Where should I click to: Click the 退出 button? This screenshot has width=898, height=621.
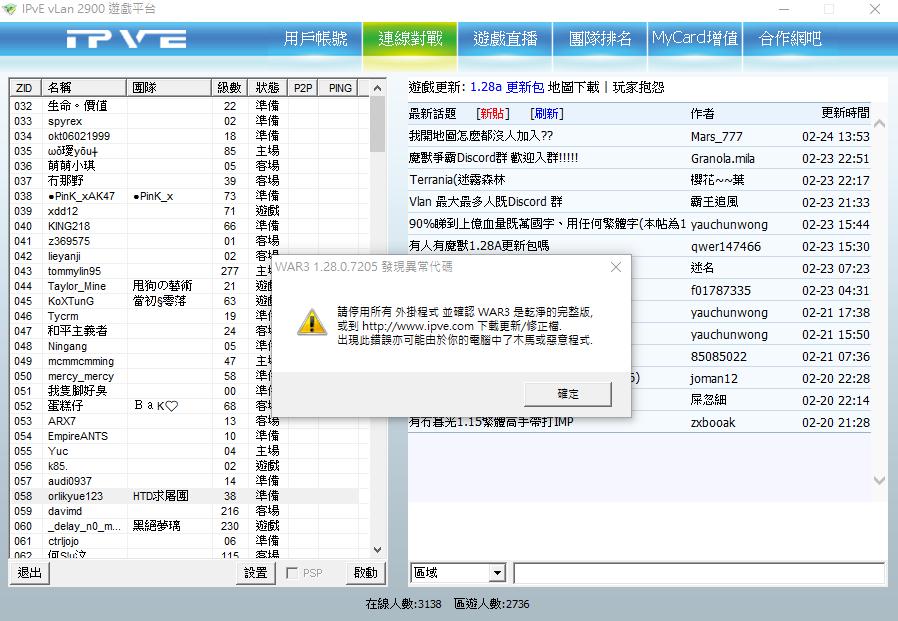click(x=29, y=572)
